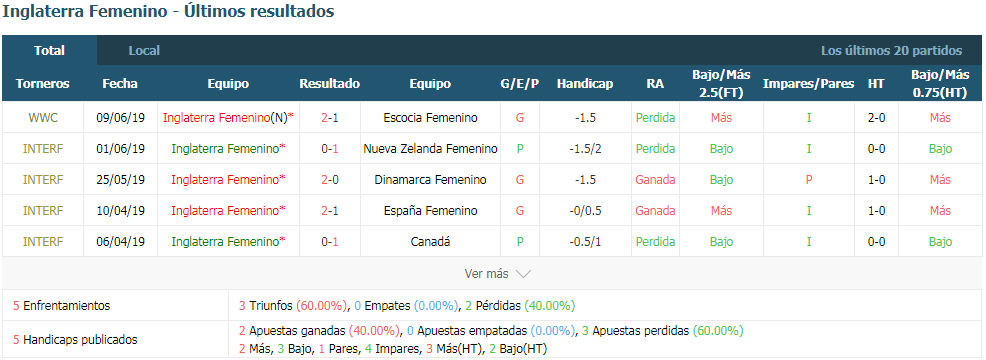Click the Handicap column header
986x360 pixels.
click(x=585, y=84)
